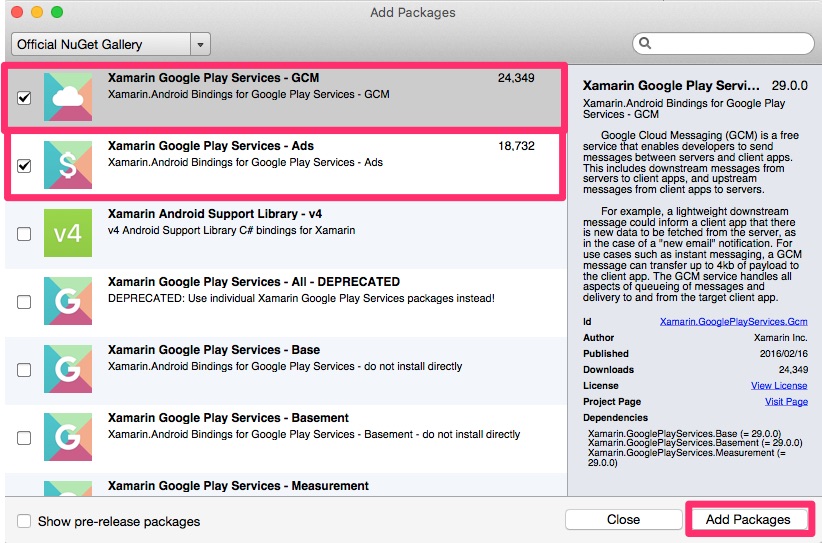
Task: Select 'Xamarin Google Play Services - Basement' title
Action: [228, 418]
